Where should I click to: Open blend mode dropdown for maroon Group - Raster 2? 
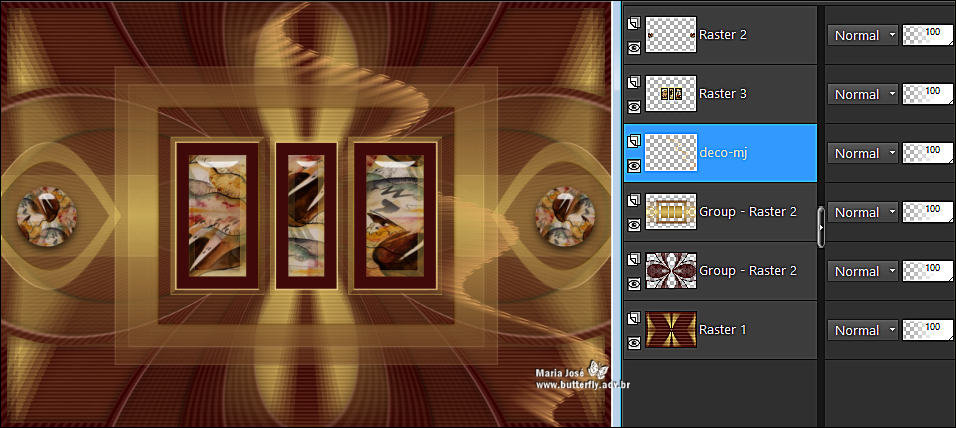click(863, 271)
